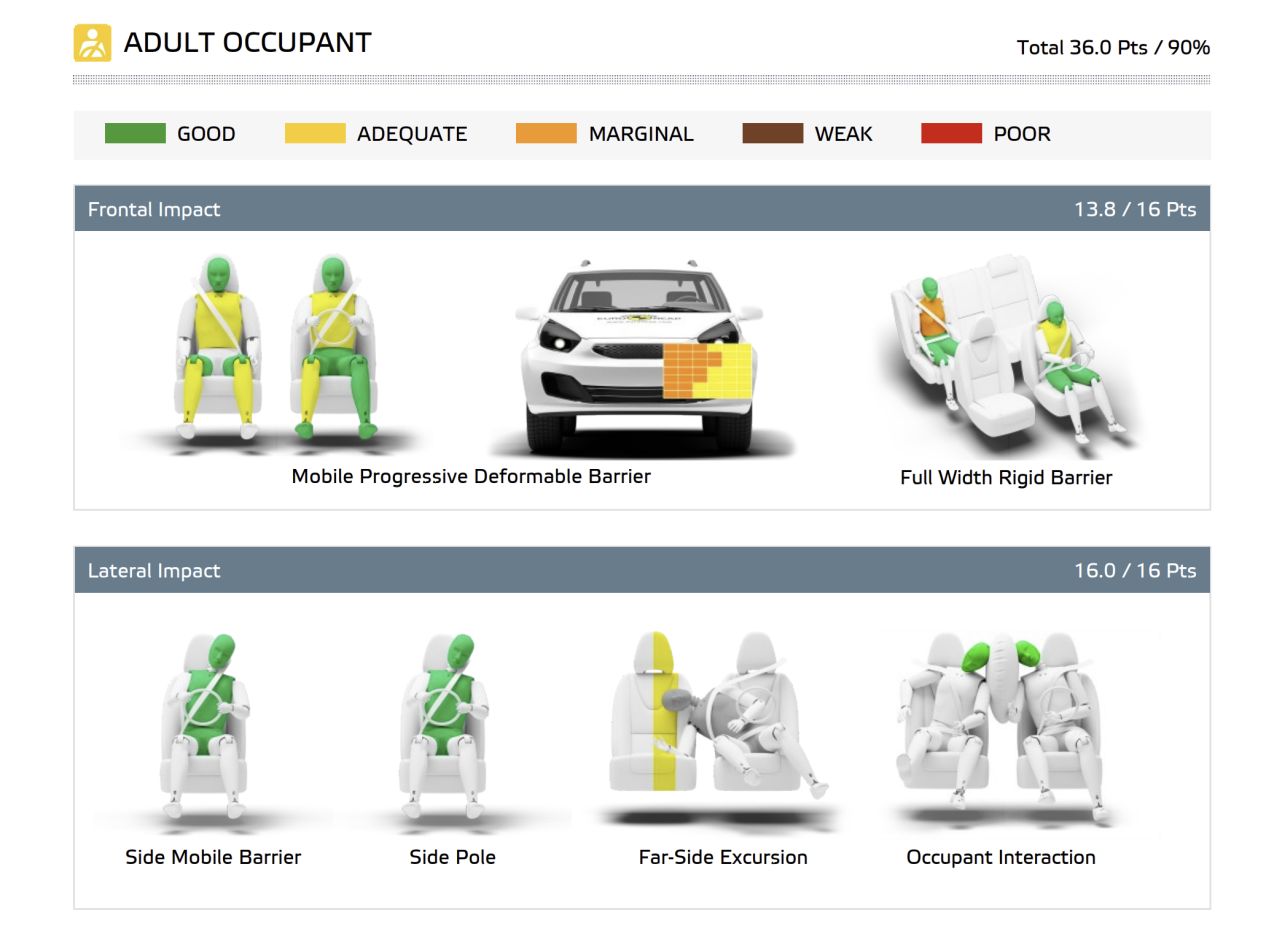Click the yellow Adult Occupant seatbelt icon

(92, 43)
